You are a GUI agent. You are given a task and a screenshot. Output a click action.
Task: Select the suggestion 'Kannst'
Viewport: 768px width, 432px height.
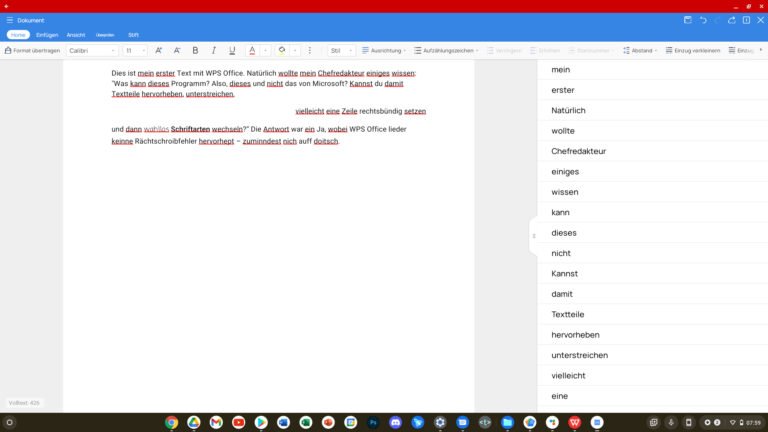[x=652, y=274]
